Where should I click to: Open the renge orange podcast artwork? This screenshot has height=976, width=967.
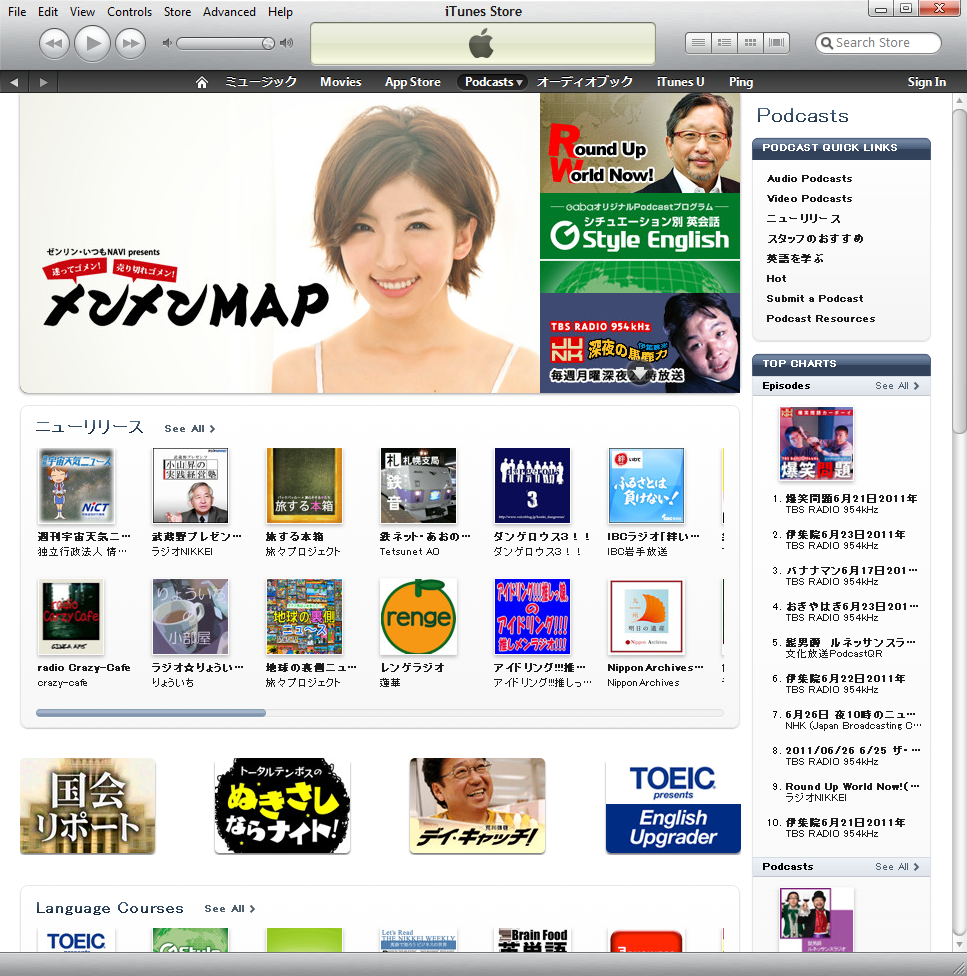pyautogui.click(x=418, y=617)
